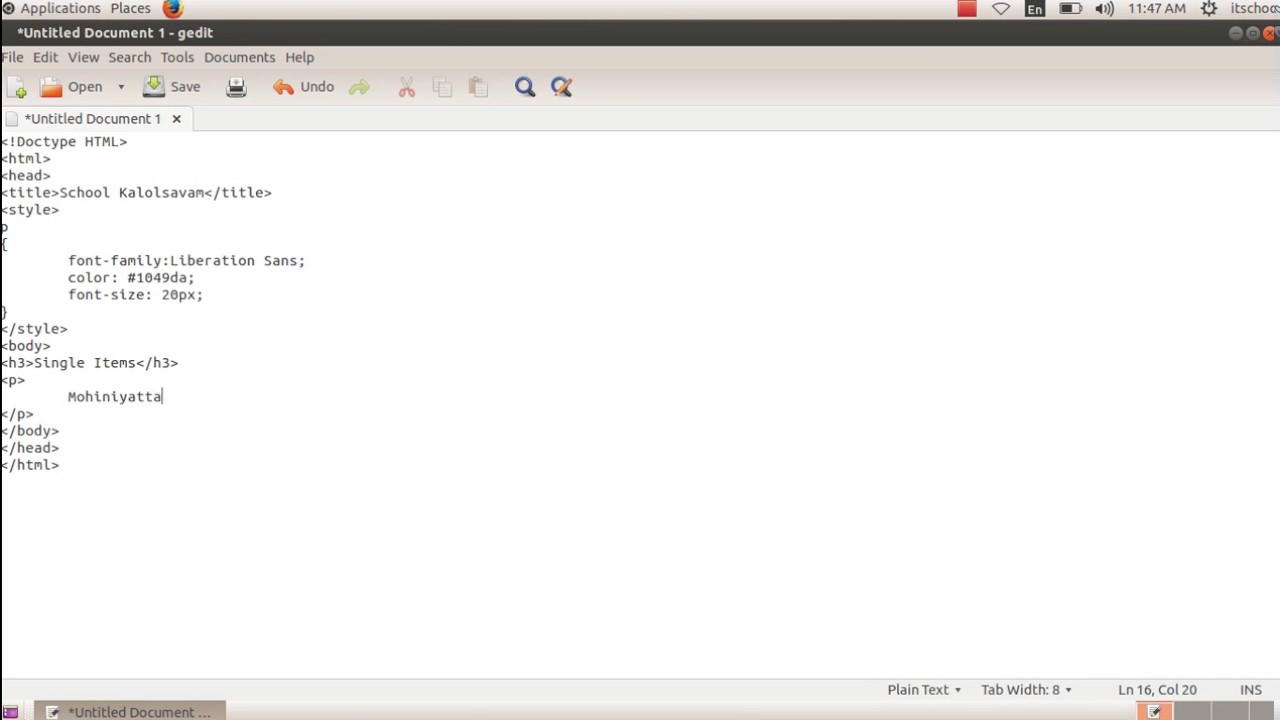Viewport: 1280px width, 720px height.
Task: Open the Places menu in top panel
Action: (x=130, y=8)
